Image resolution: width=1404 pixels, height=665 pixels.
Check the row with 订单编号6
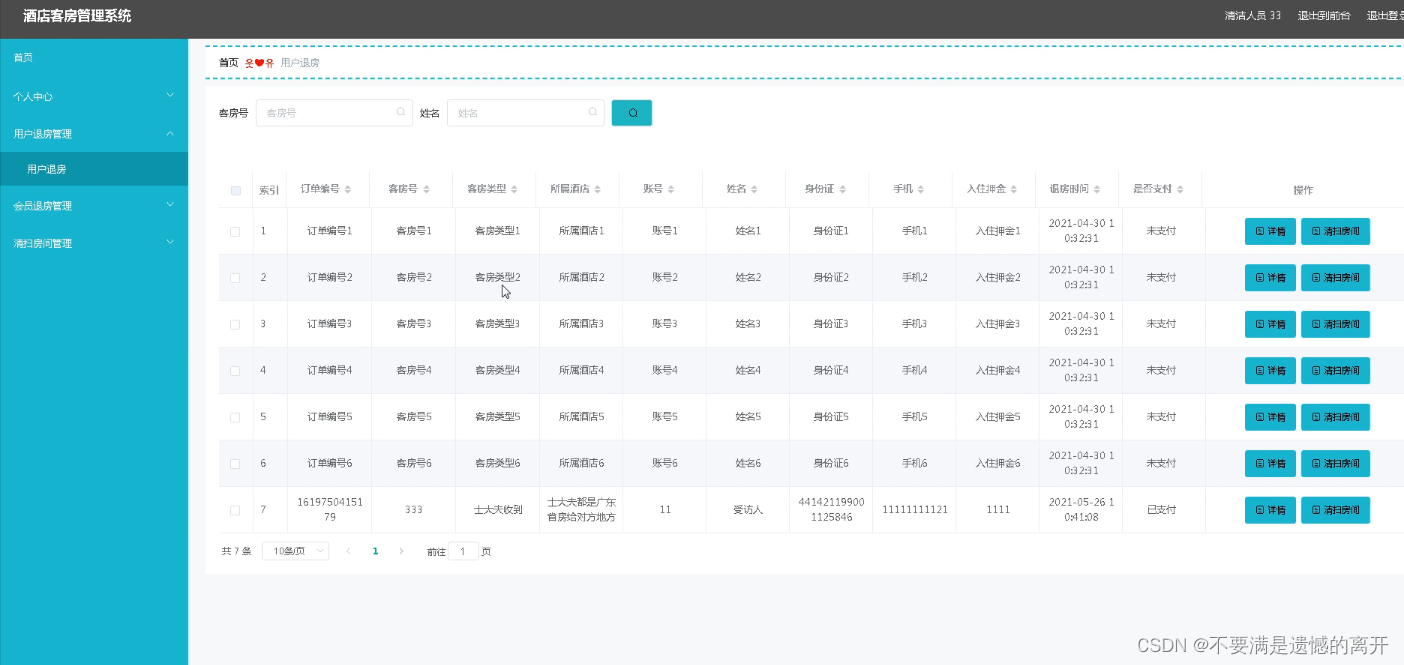235,464
